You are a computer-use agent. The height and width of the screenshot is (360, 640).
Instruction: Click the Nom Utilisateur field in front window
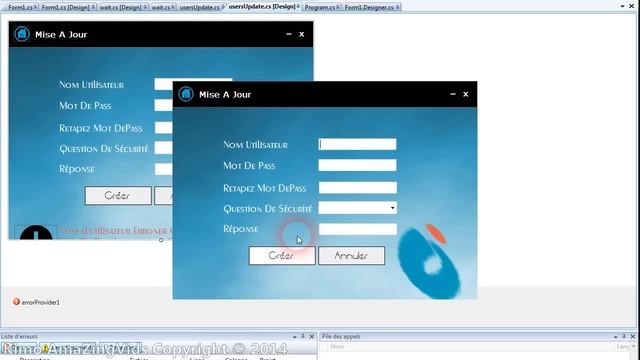click(357, 144)
